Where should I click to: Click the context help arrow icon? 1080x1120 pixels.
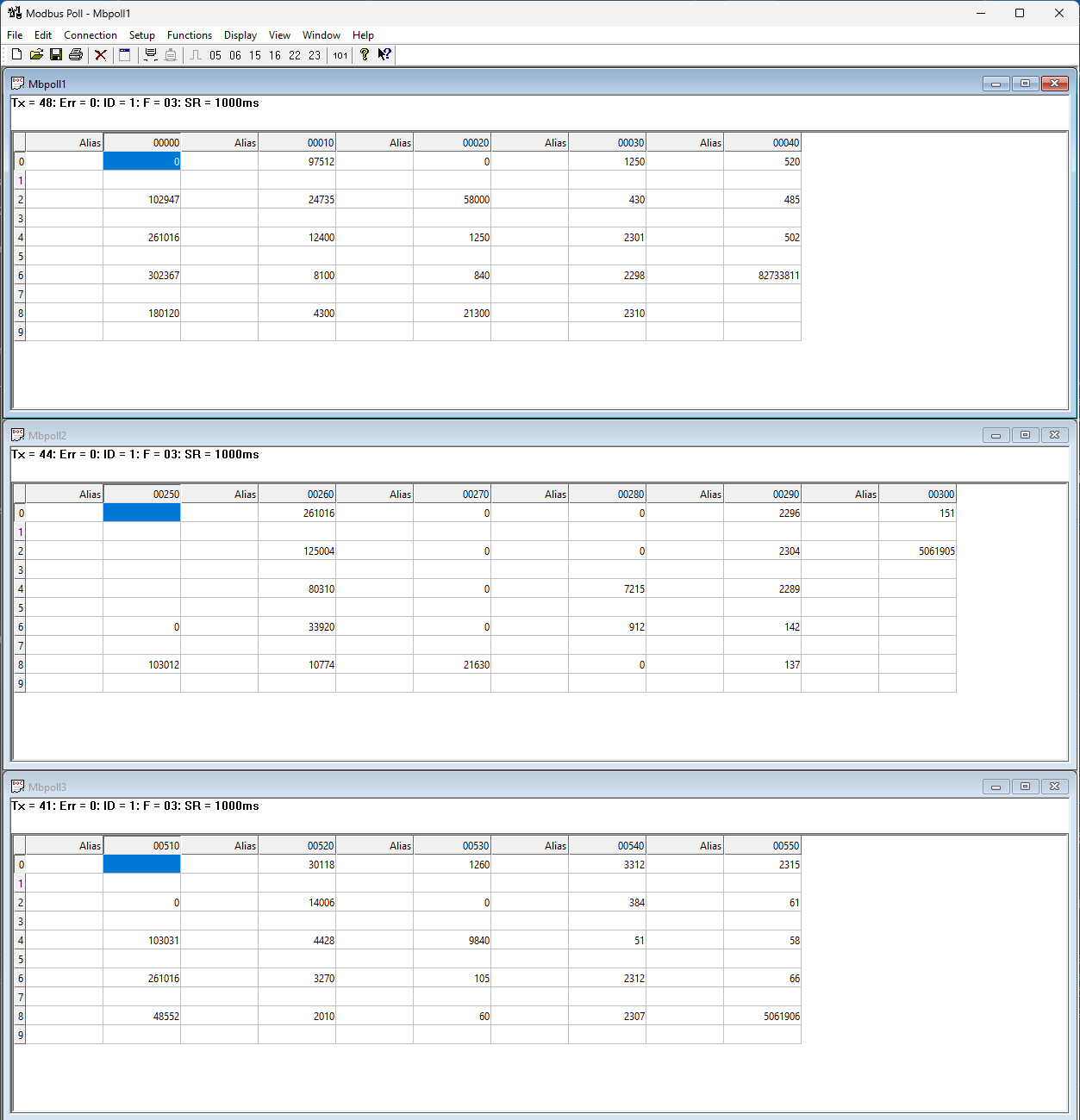[x=384, y=54]
